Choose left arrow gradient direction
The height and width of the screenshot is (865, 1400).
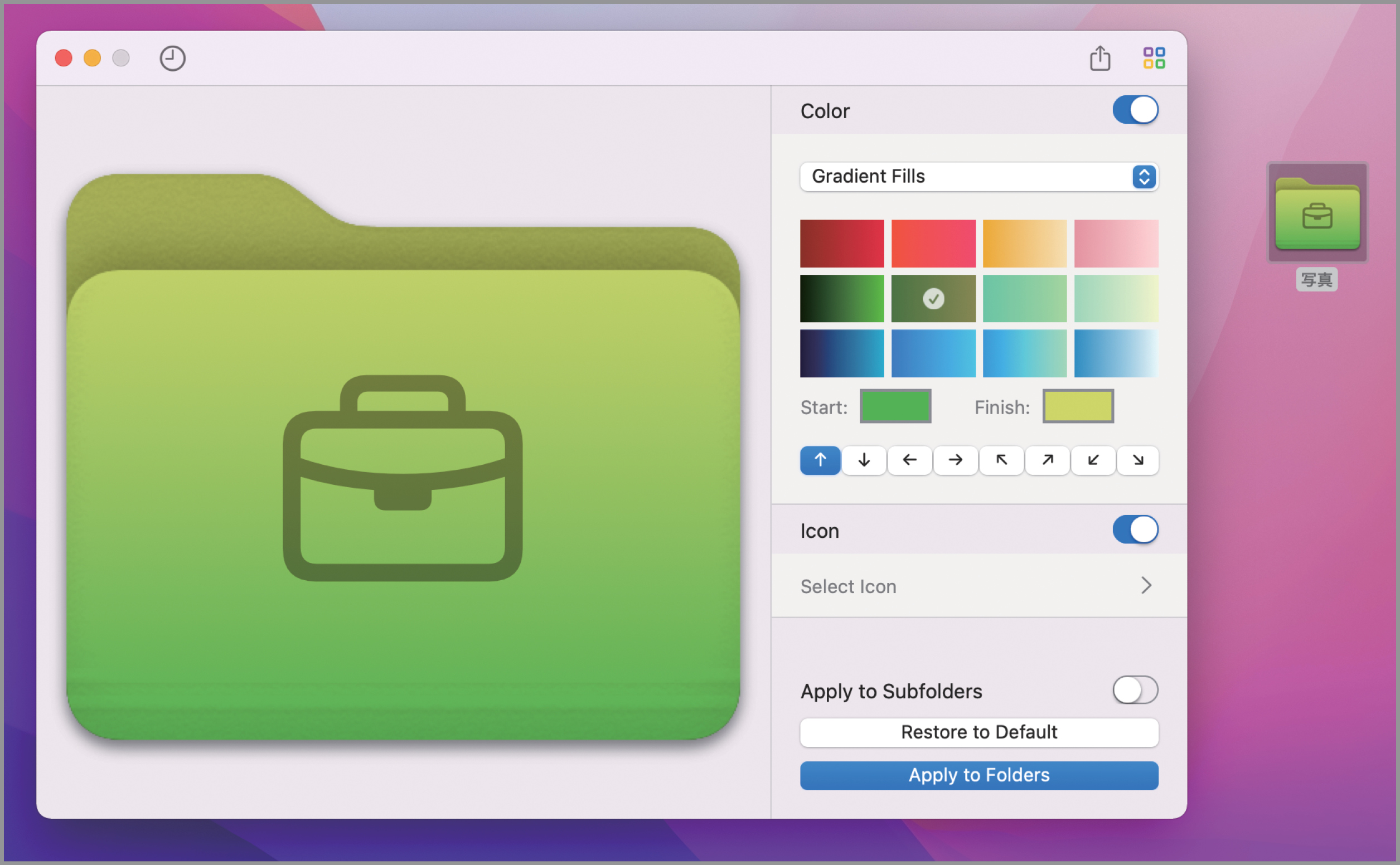click(910, 460)
